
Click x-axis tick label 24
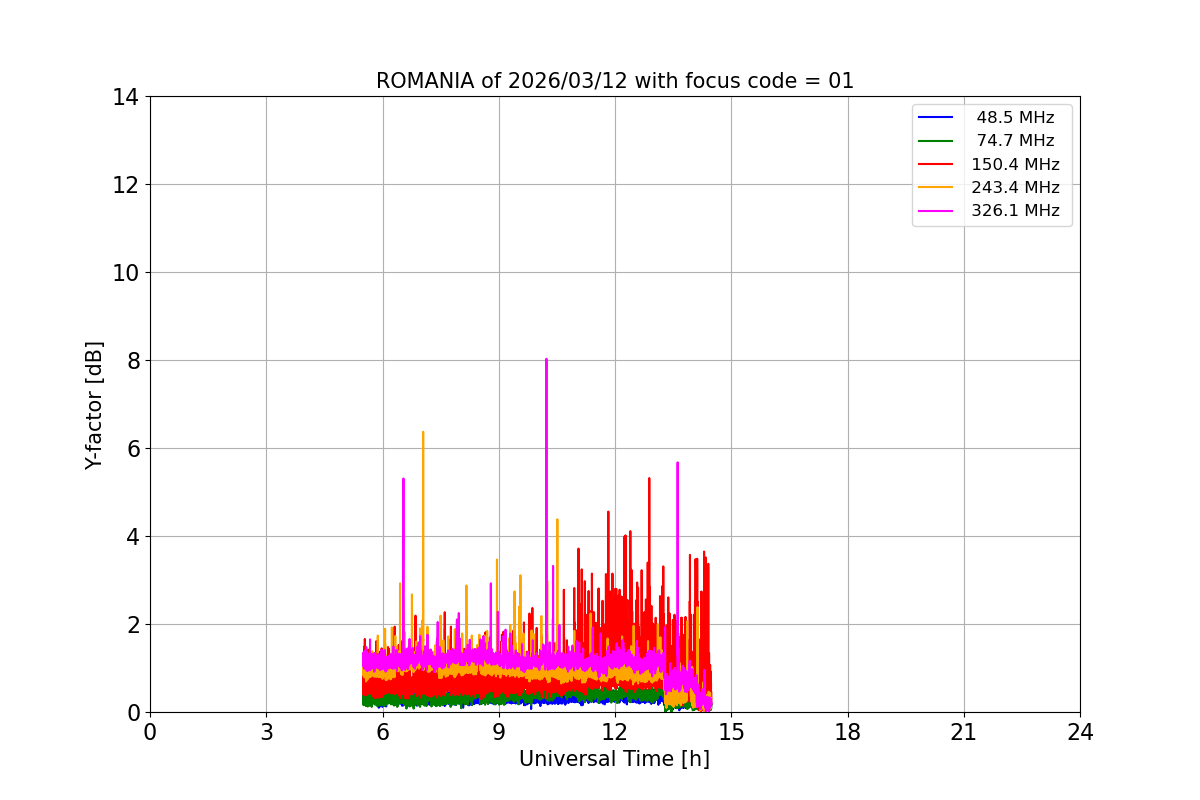point(1080,732)
